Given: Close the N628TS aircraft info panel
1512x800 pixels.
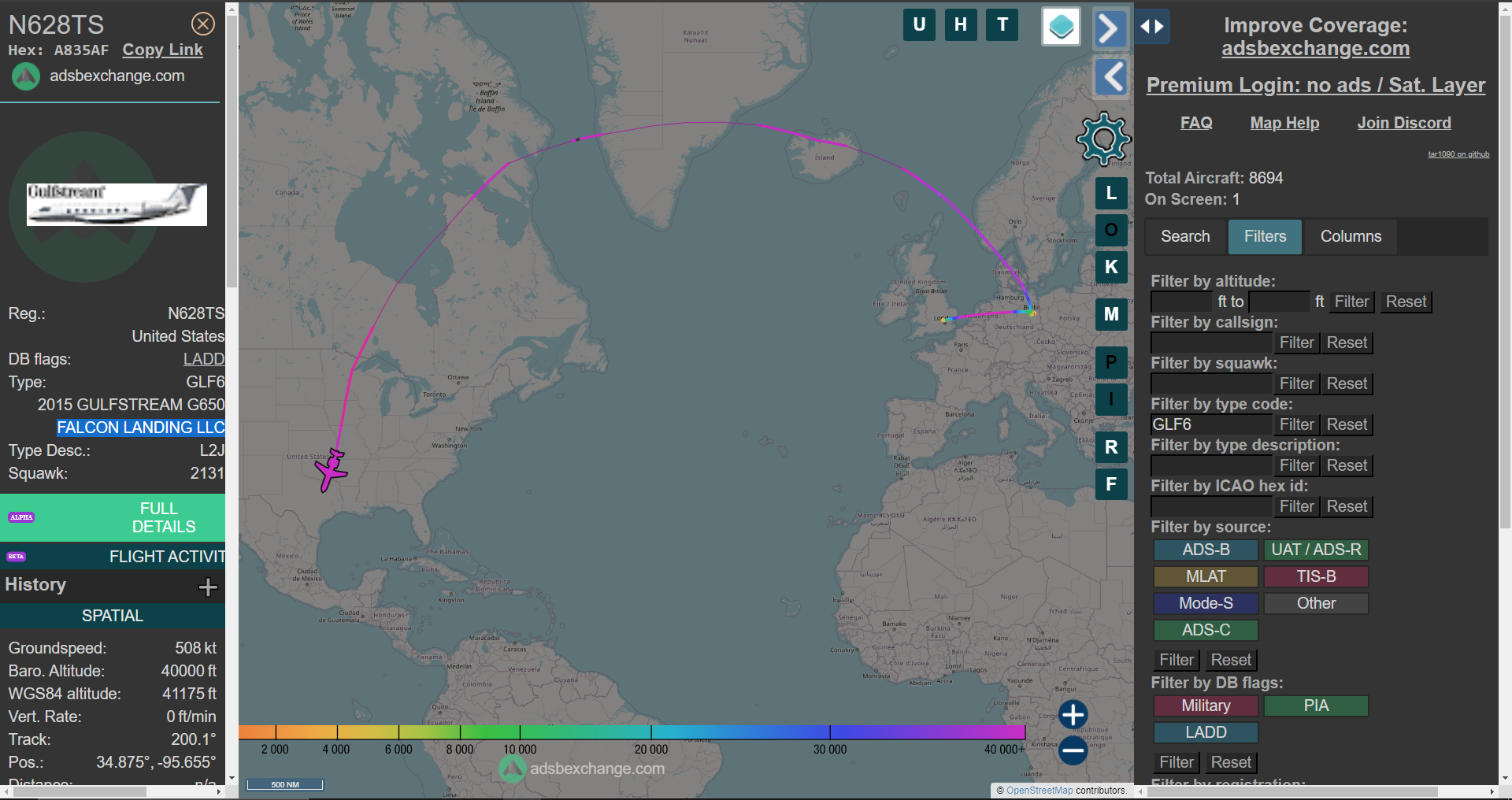Looking at the screenshot, I should point(203,24).
